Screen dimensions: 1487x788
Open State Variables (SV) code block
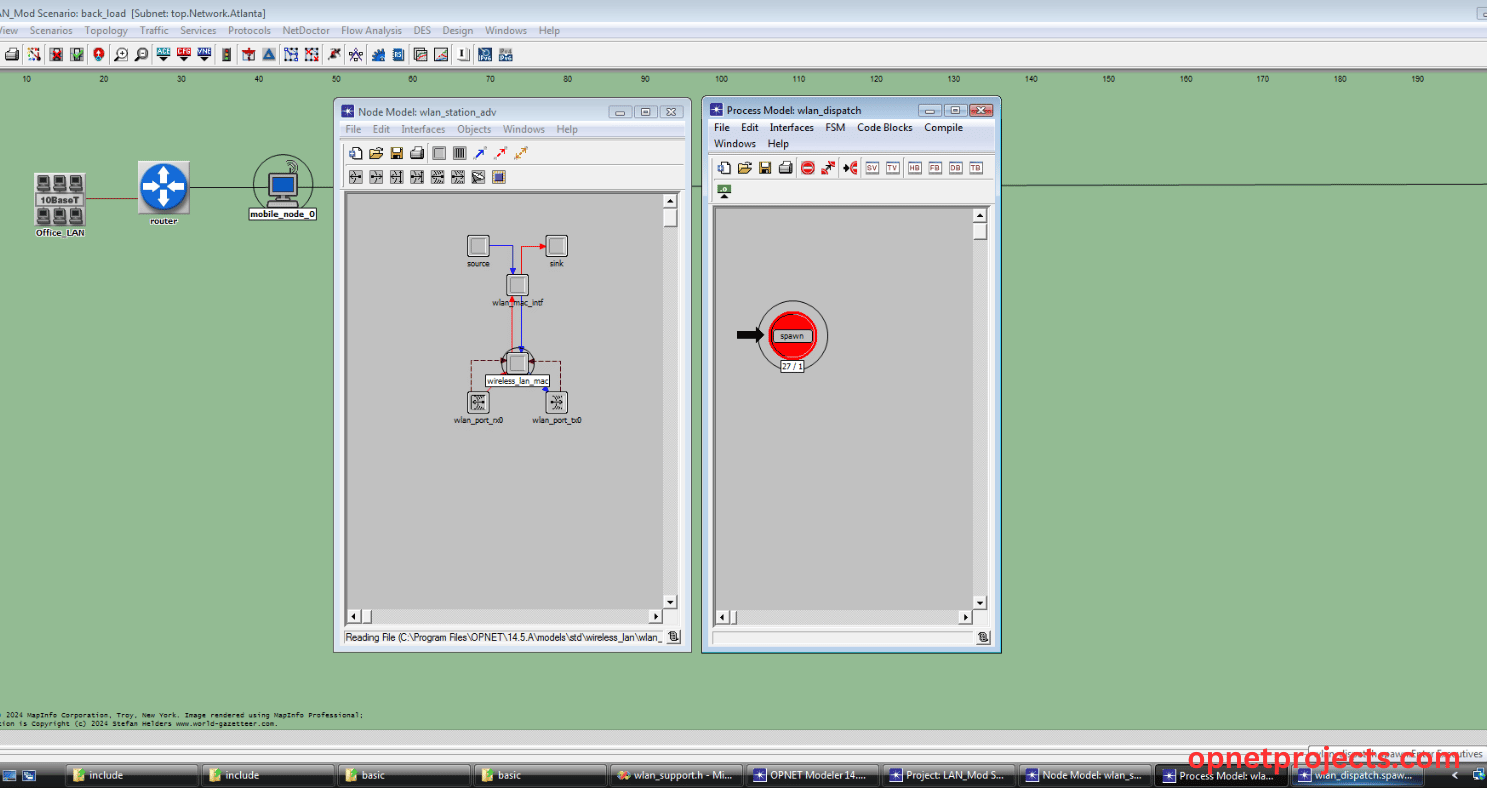(x=872, y=168)
